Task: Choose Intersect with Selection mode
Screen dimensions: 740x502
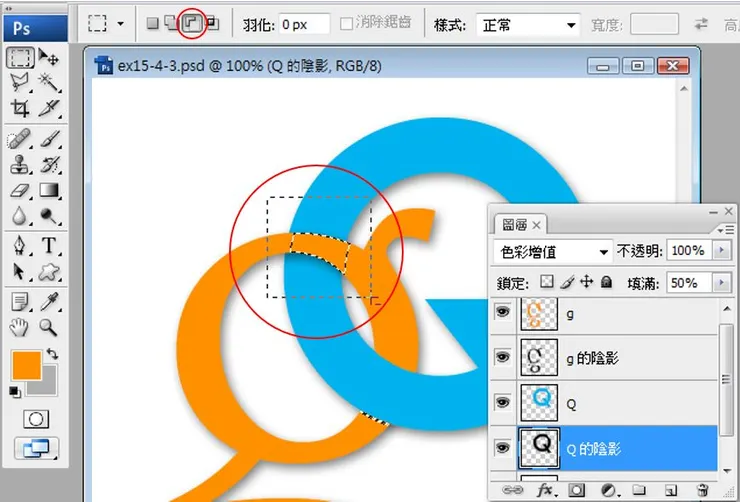Action: click(213, 23)
